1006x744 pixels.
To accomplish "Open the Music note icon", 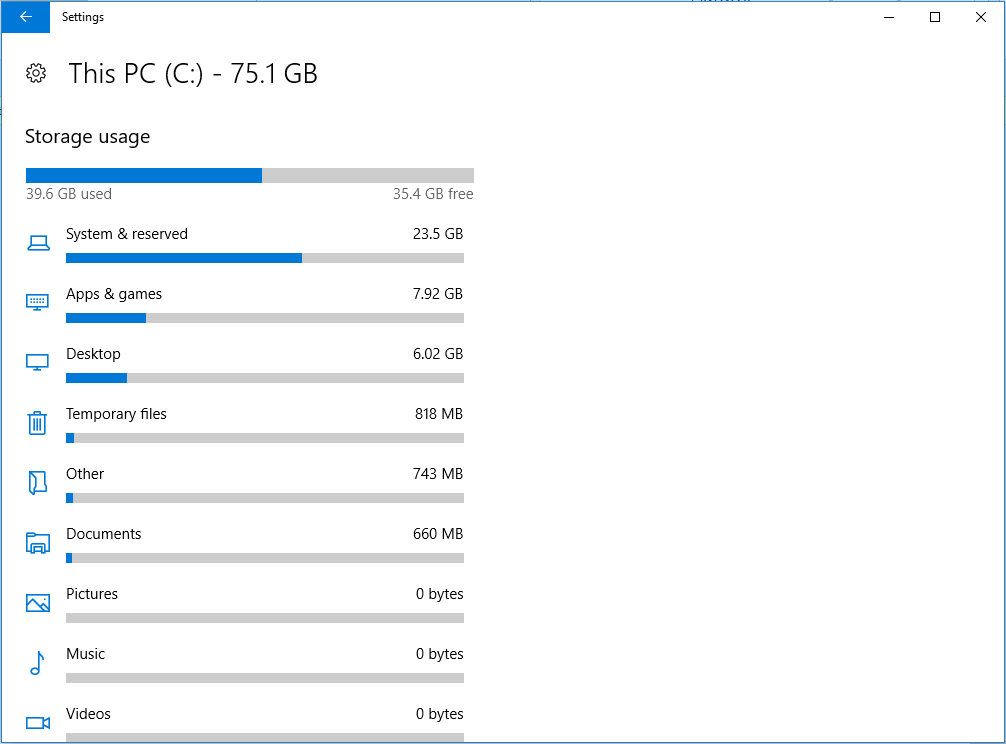I will click(x=37, y=663).
